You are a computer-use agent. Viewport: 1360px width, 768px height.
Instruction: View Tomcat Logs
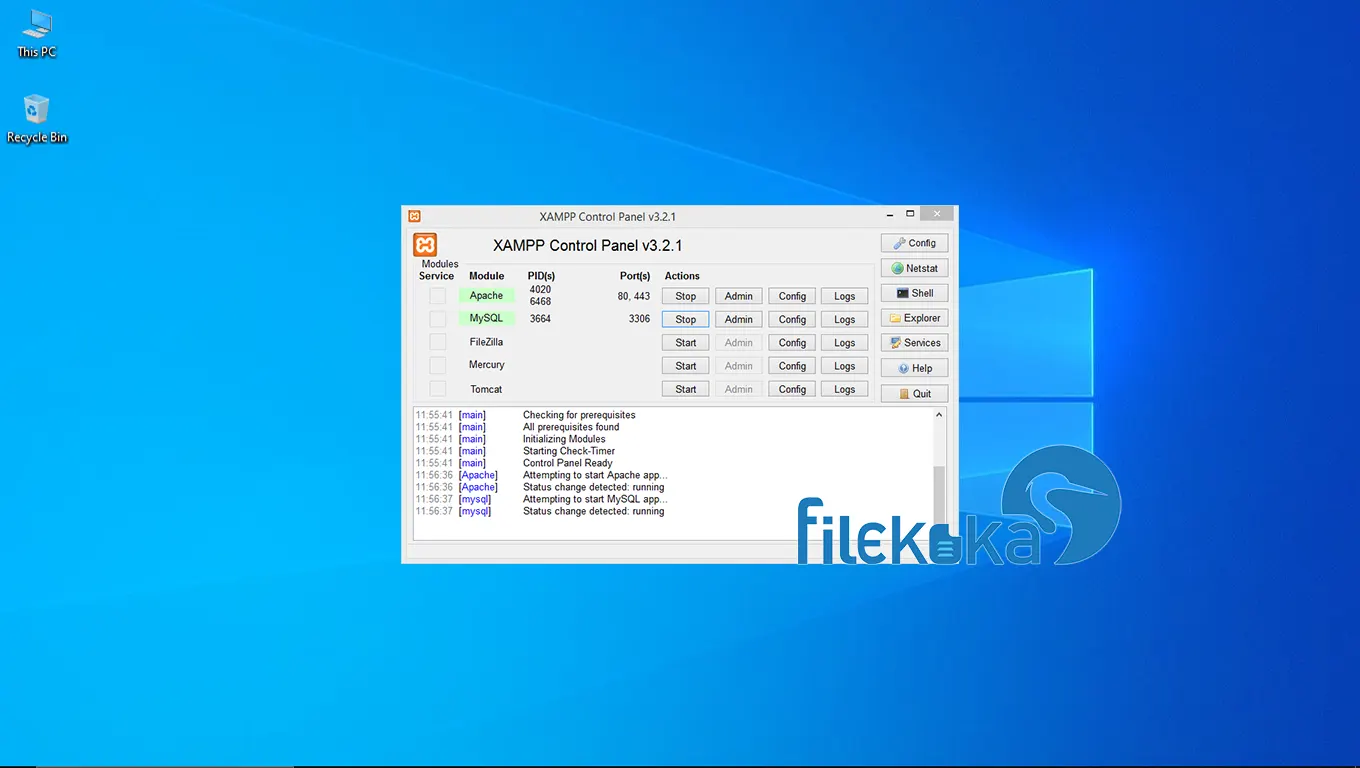[x=845, y=389]
